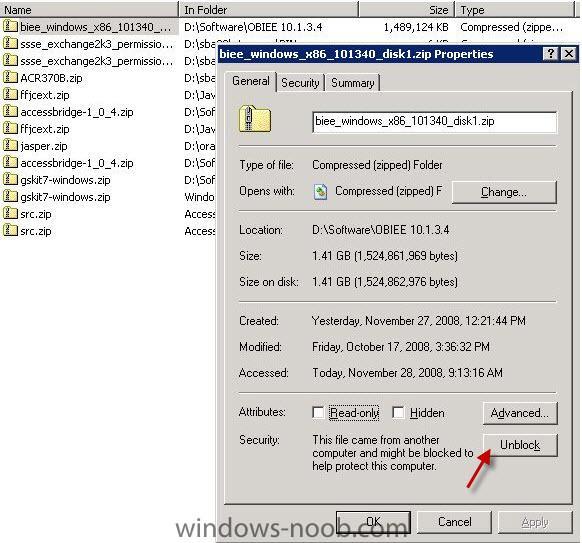Select the first ffjcext.zip file icon
The width and height of the screenshot is (582, 543).
(x=10, y=95)
